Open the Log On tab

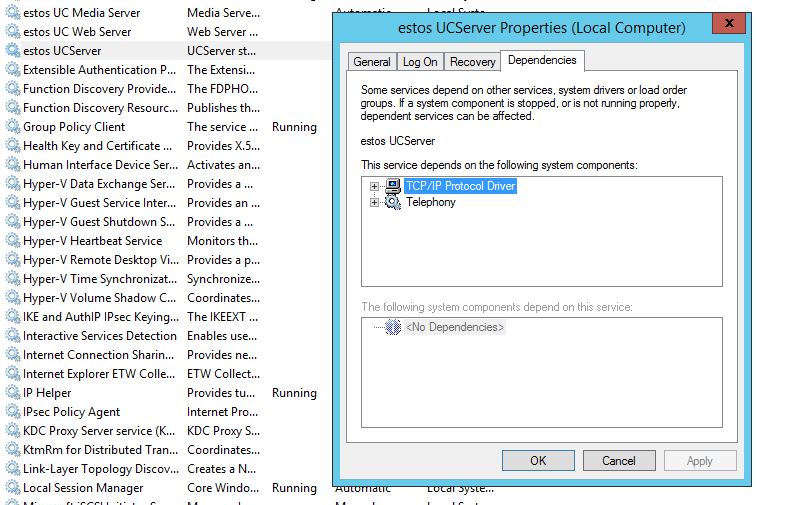420,62
